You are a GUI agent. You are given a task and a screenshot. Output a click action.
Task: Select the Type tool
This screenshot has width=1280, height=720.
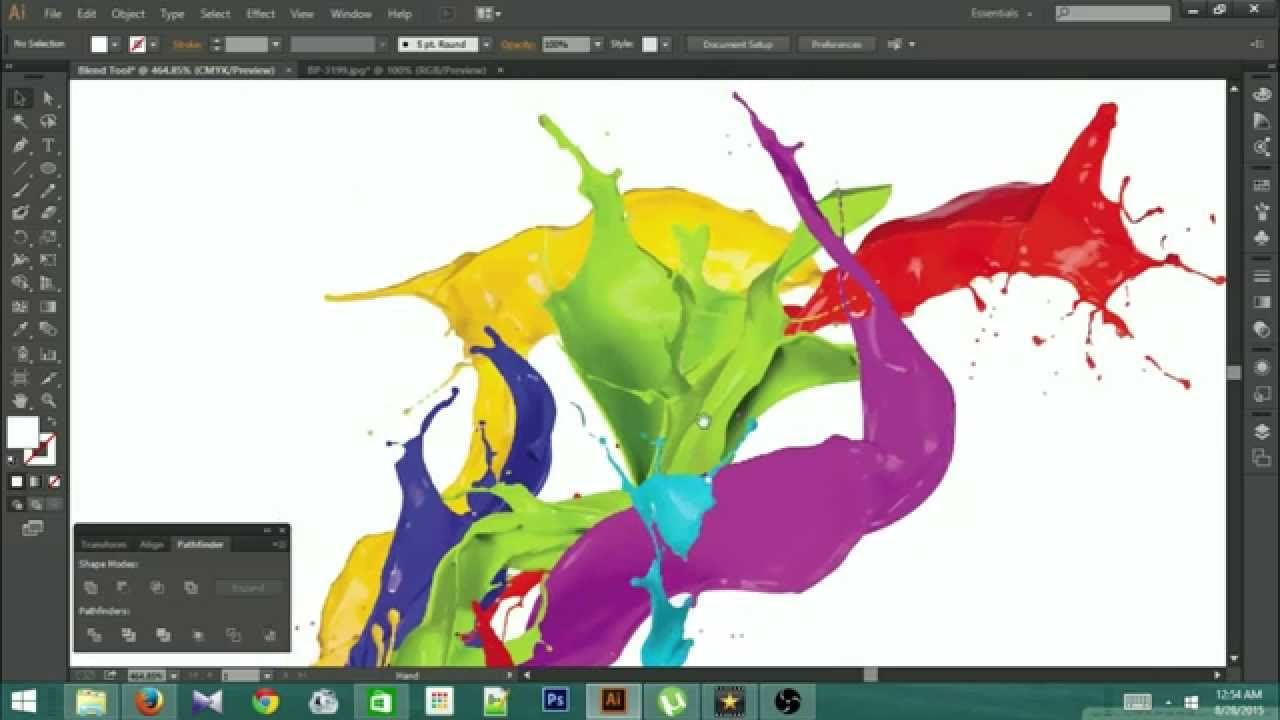[47, 147]
